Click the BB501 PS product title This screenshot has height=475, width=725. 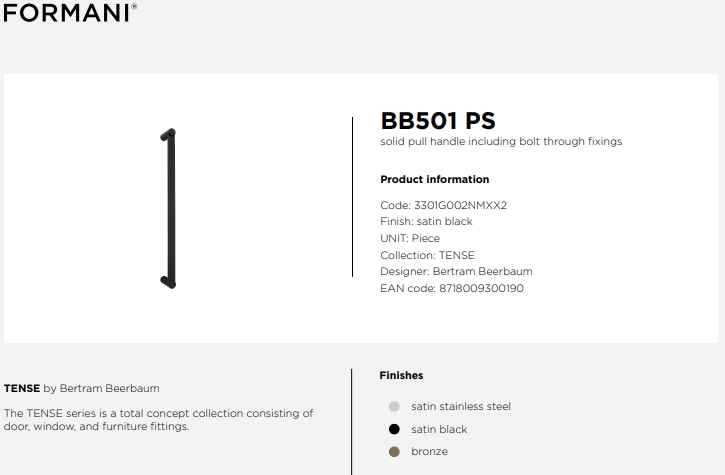[437, 121]
